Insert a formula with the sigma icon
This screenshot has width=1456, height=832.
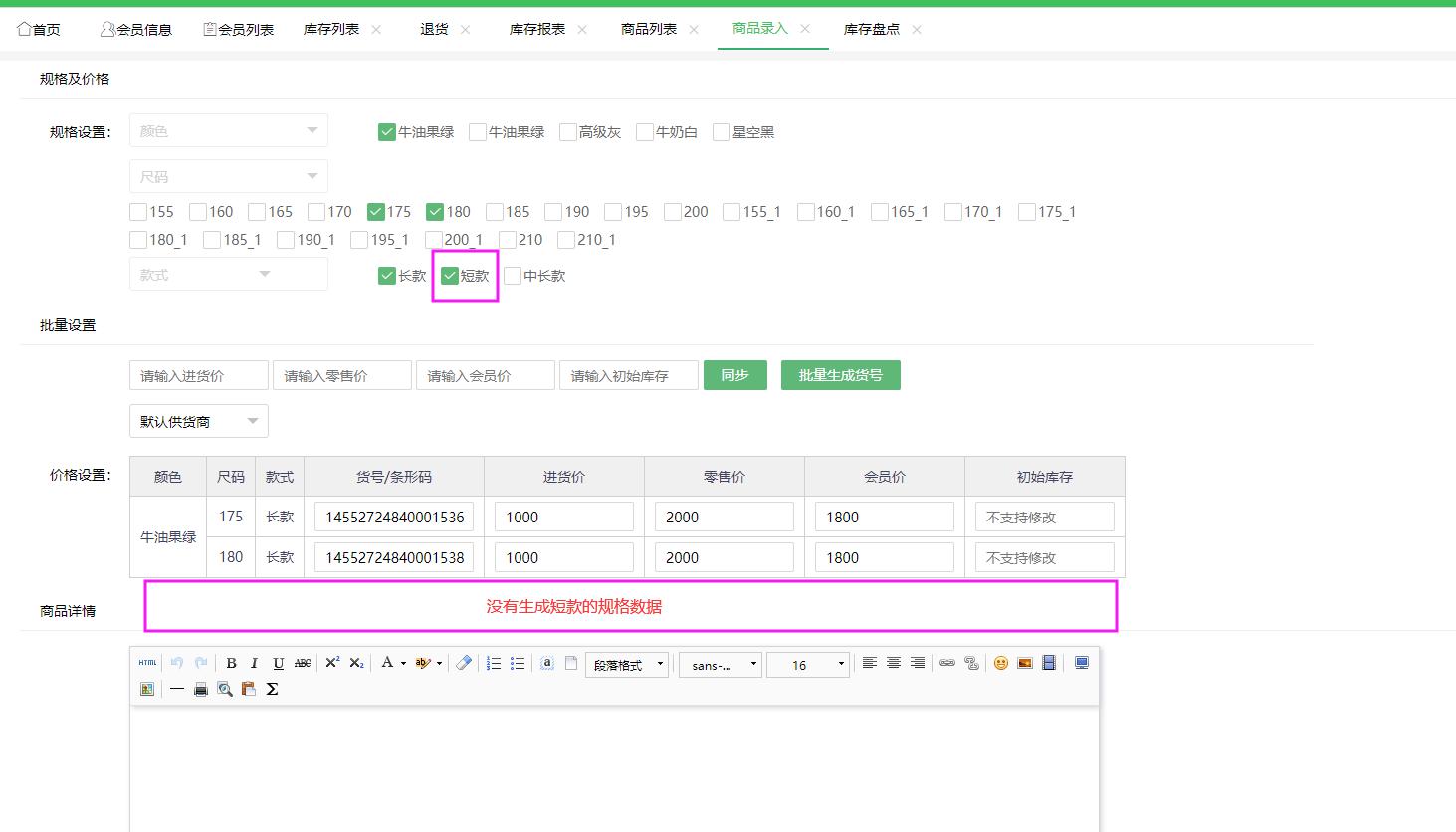point(272,689)
